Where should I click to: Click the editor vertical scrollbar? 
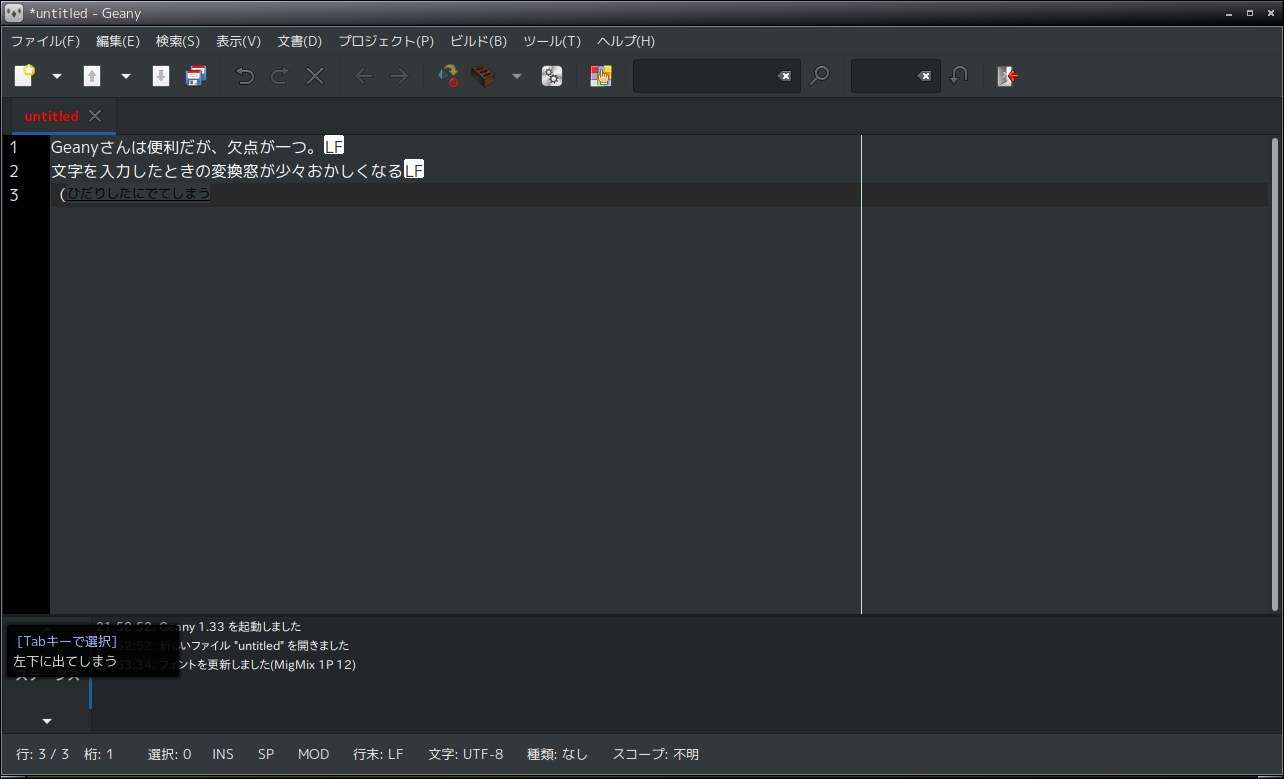pyautogui.click(x=1275, y=375)
